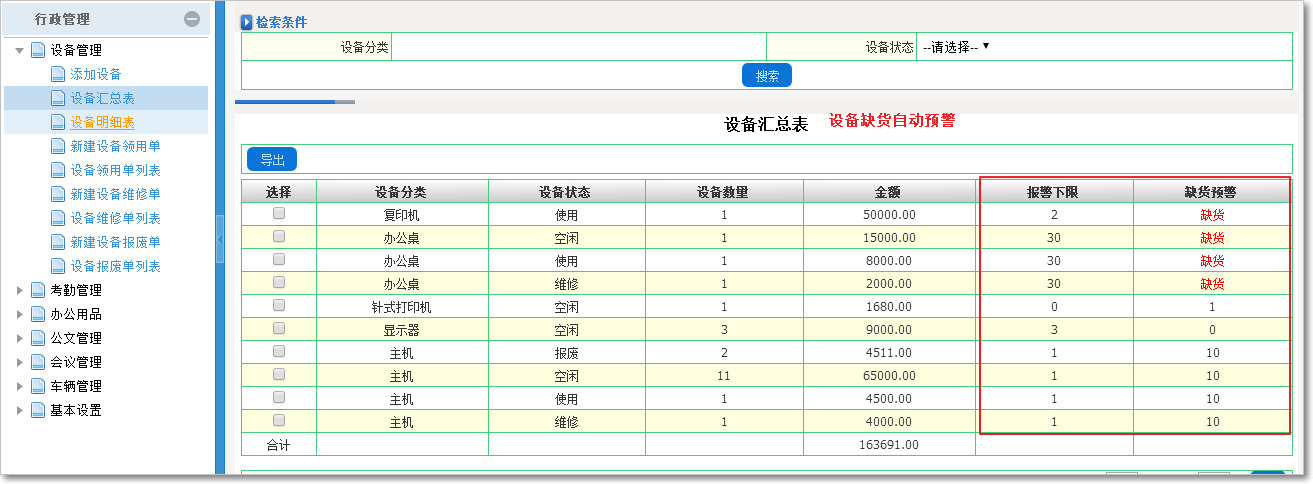Open 新建设备领用单 in the sidebar

115,146
